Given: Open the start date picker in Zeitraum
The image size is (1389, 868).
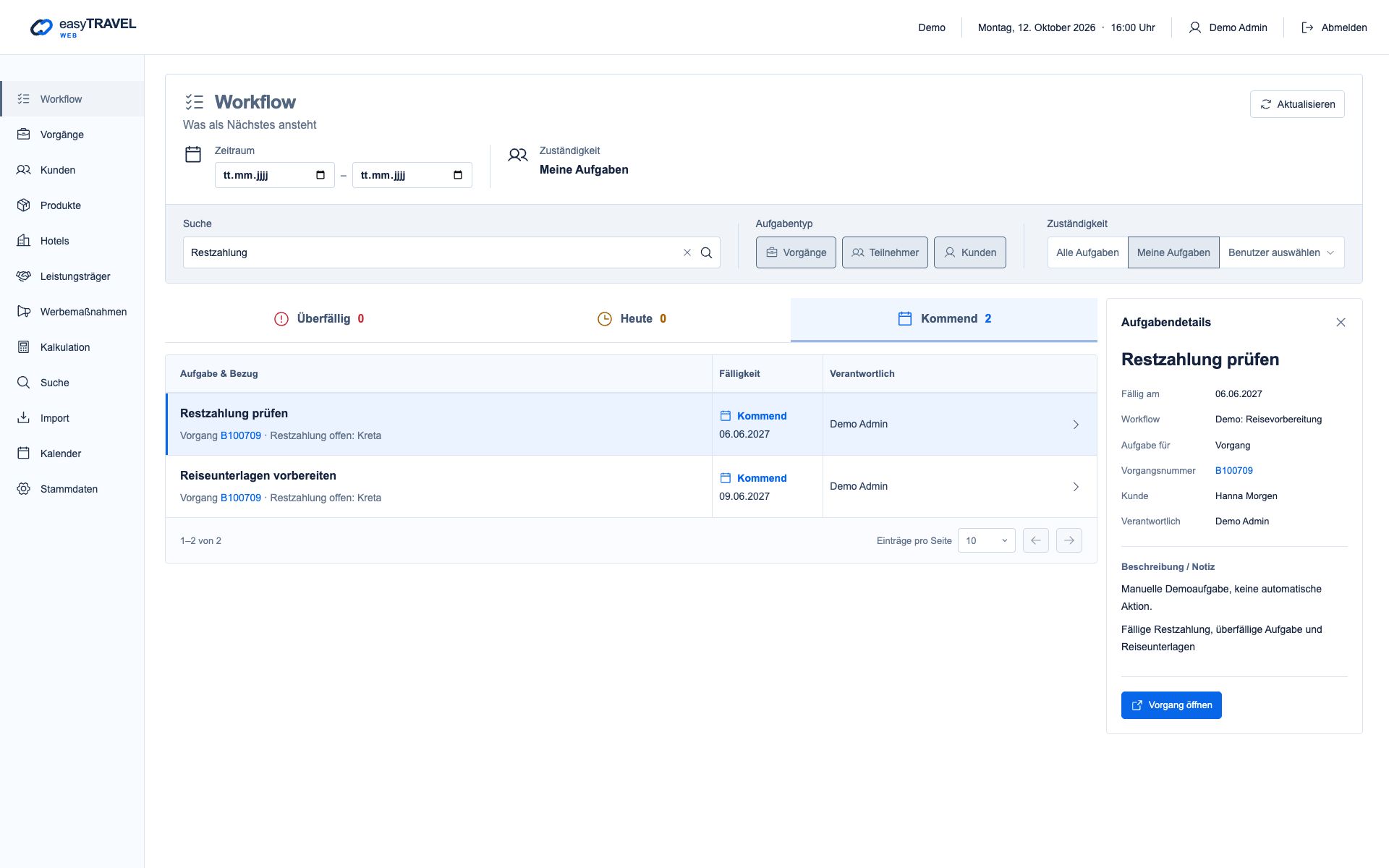Looking at the screenshot, I should (320, 175).
